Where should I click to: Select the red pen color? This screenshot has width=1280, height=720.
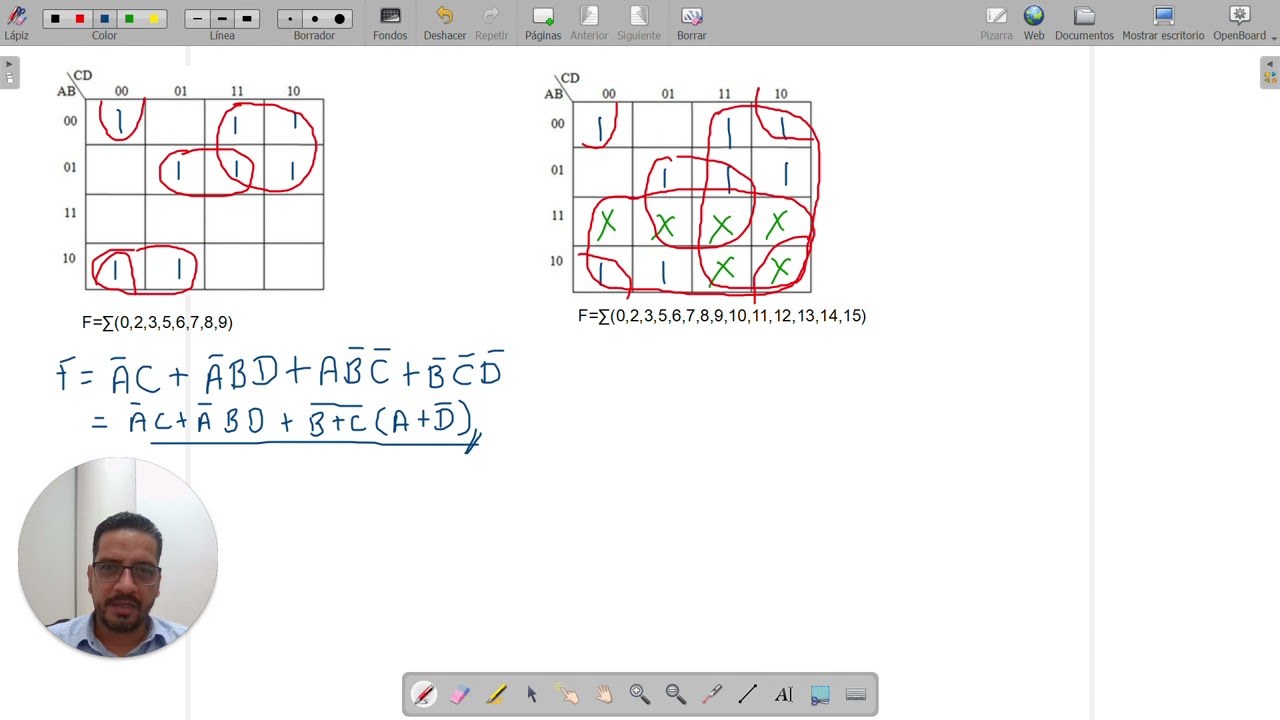80,19
